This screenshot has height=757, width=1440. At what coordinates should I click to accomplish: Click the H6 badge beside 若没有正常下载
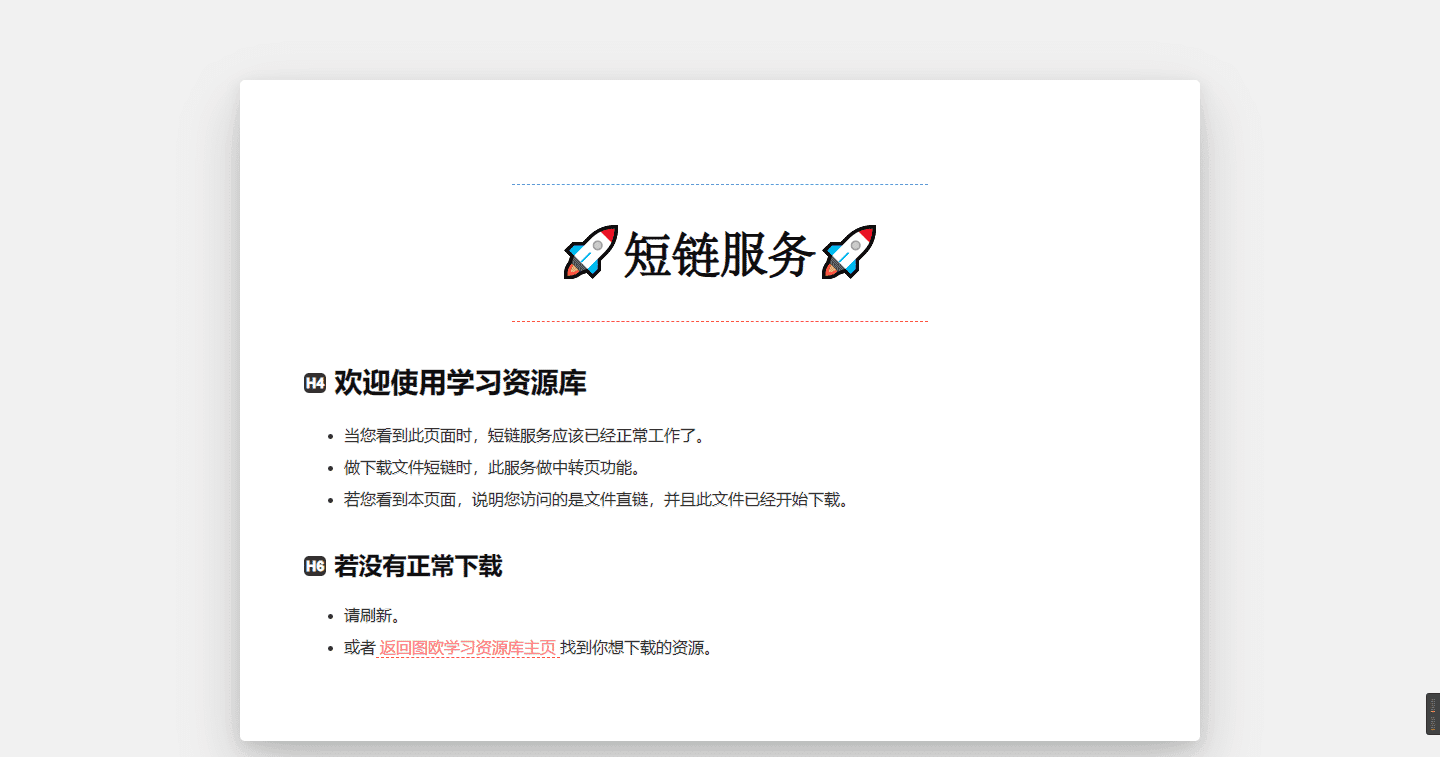[313, 566]
